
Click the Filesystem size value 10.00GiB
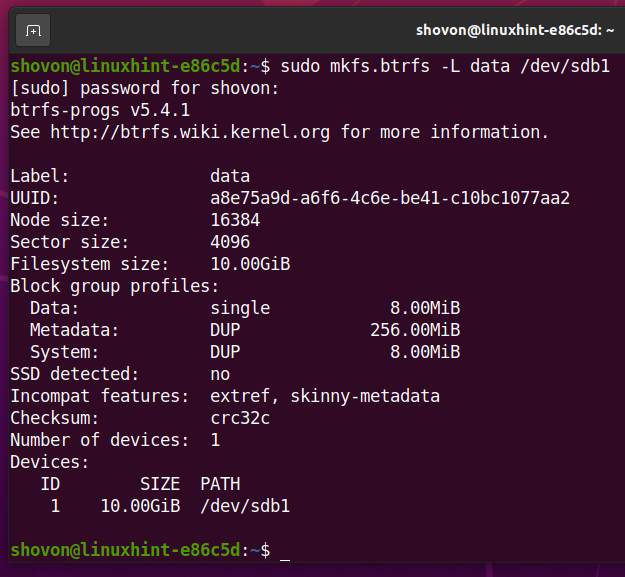click(250, 264)
